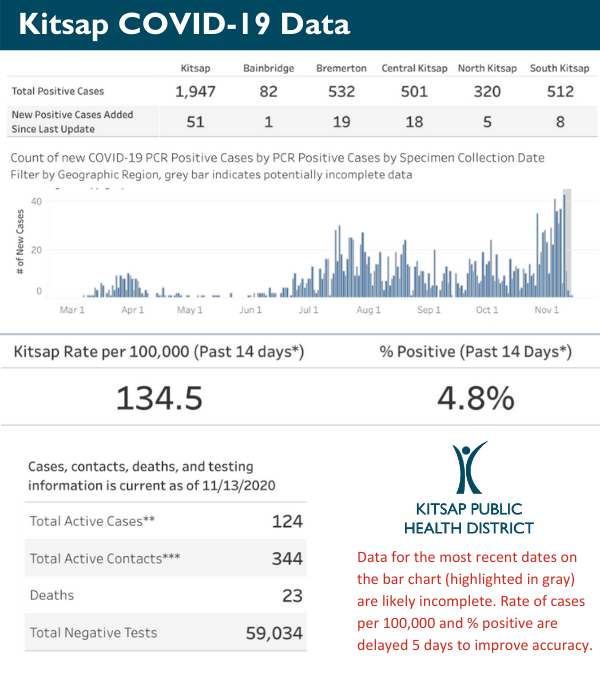Click the New Positive Cases Added row label
Viewport: 600px width, 680px height.
[72, 122]
